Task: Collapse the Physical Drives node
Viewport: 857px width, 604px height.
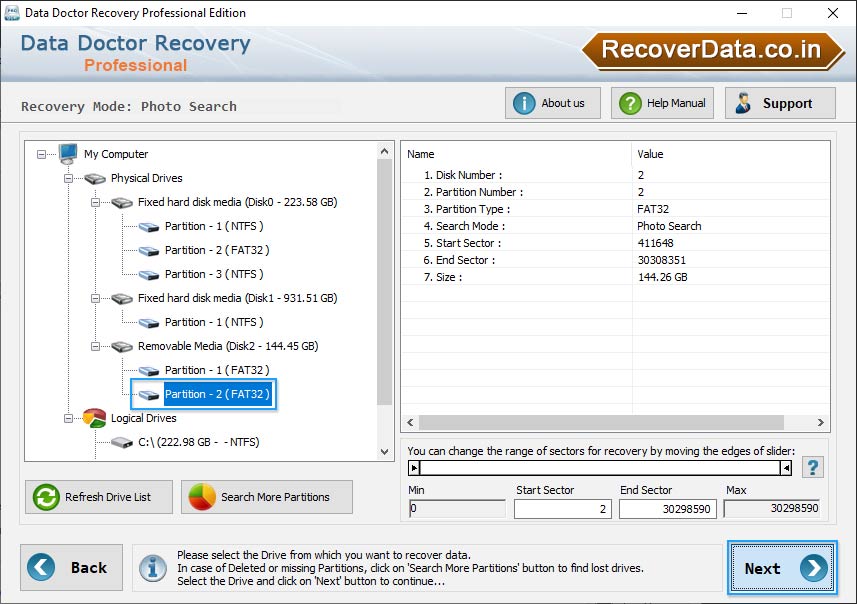Action: coord(68,178)
